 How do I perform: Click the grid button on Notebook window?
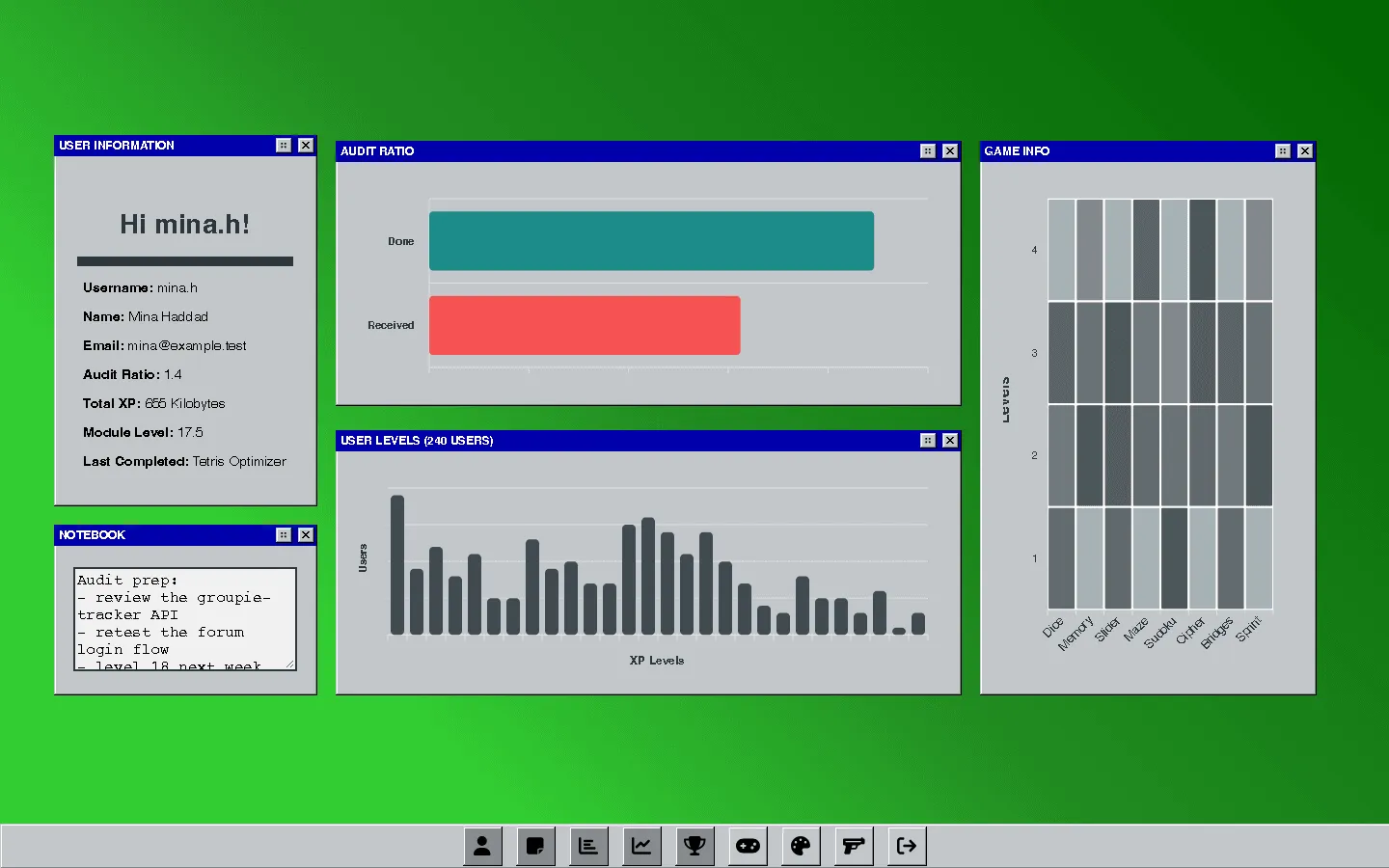pos(284,534)
